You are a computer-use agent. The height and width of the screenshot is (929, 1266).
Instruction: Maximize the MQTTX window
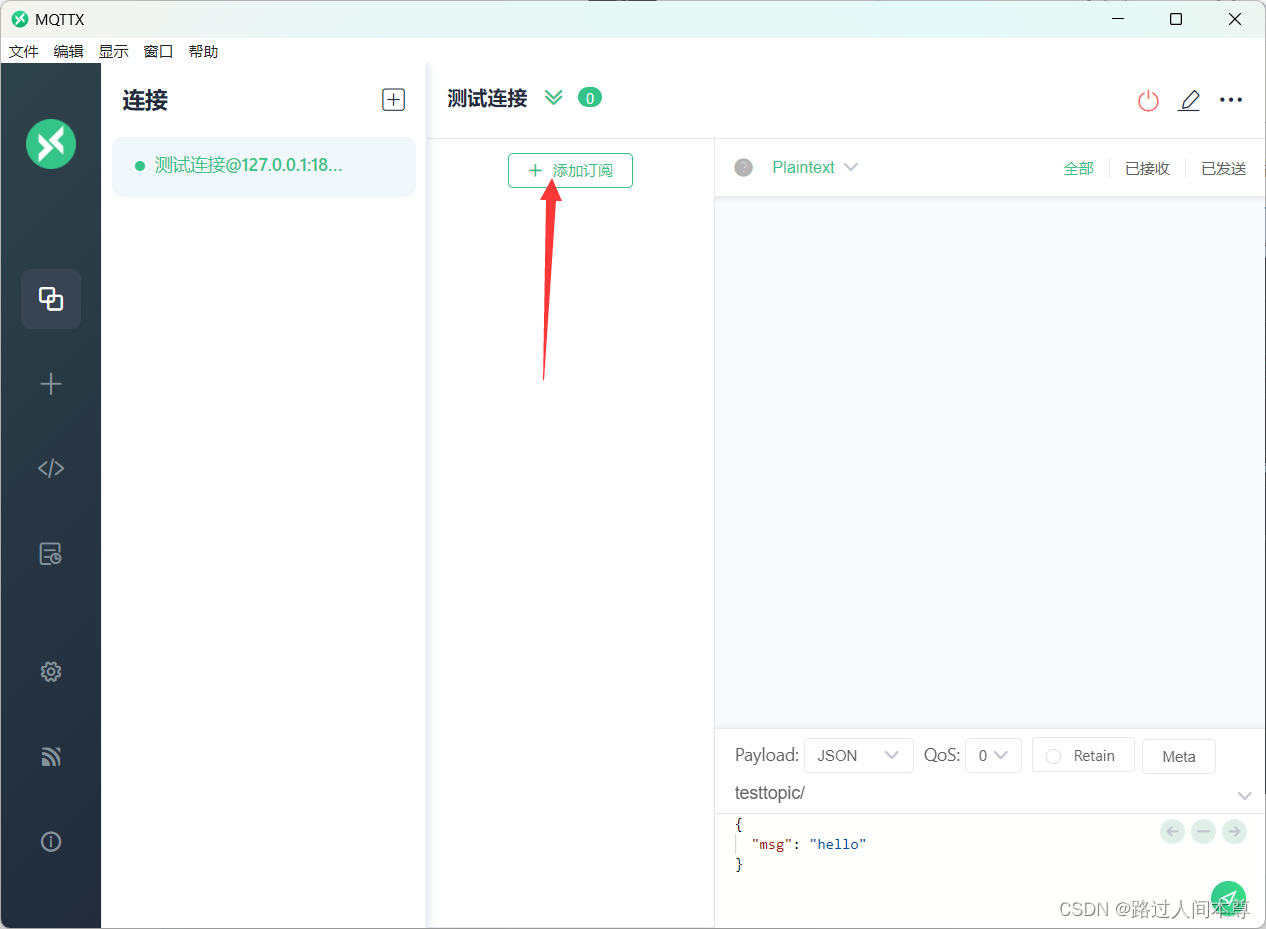[1176, 19]
